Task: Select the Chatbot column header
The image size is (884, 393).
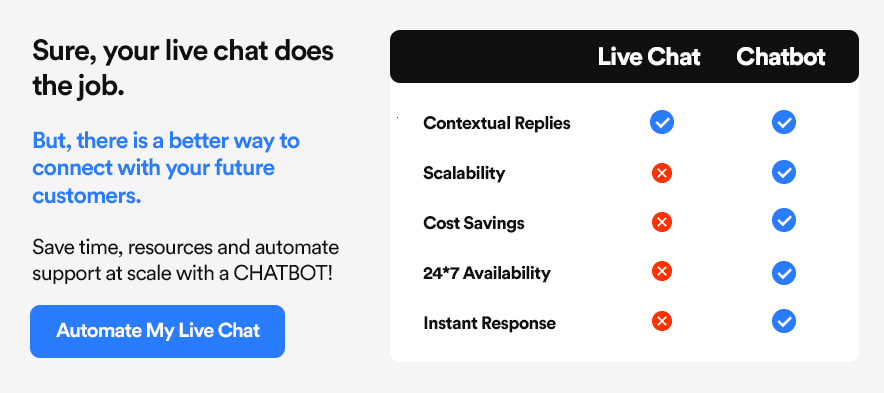Action: pos(781,57)
